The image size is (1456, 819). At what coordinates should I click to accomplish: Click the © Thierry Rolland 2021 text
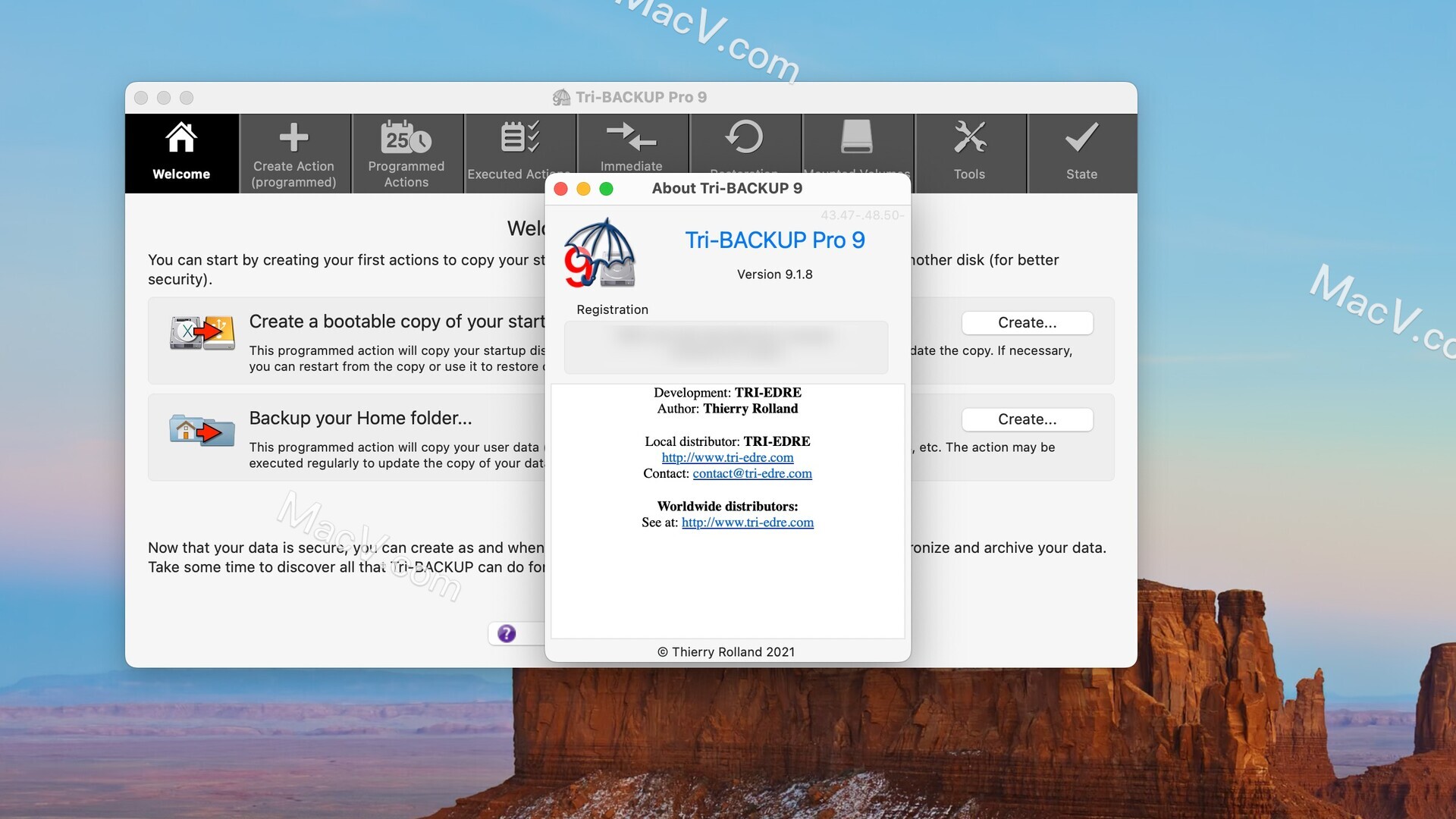pos(726,652)
